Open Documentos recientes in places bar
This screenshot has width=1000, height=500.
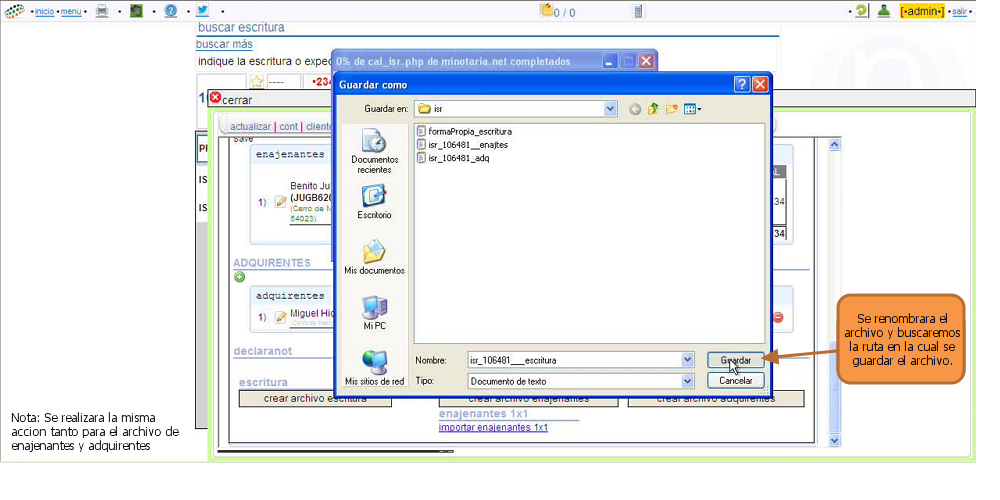point(374,151)
